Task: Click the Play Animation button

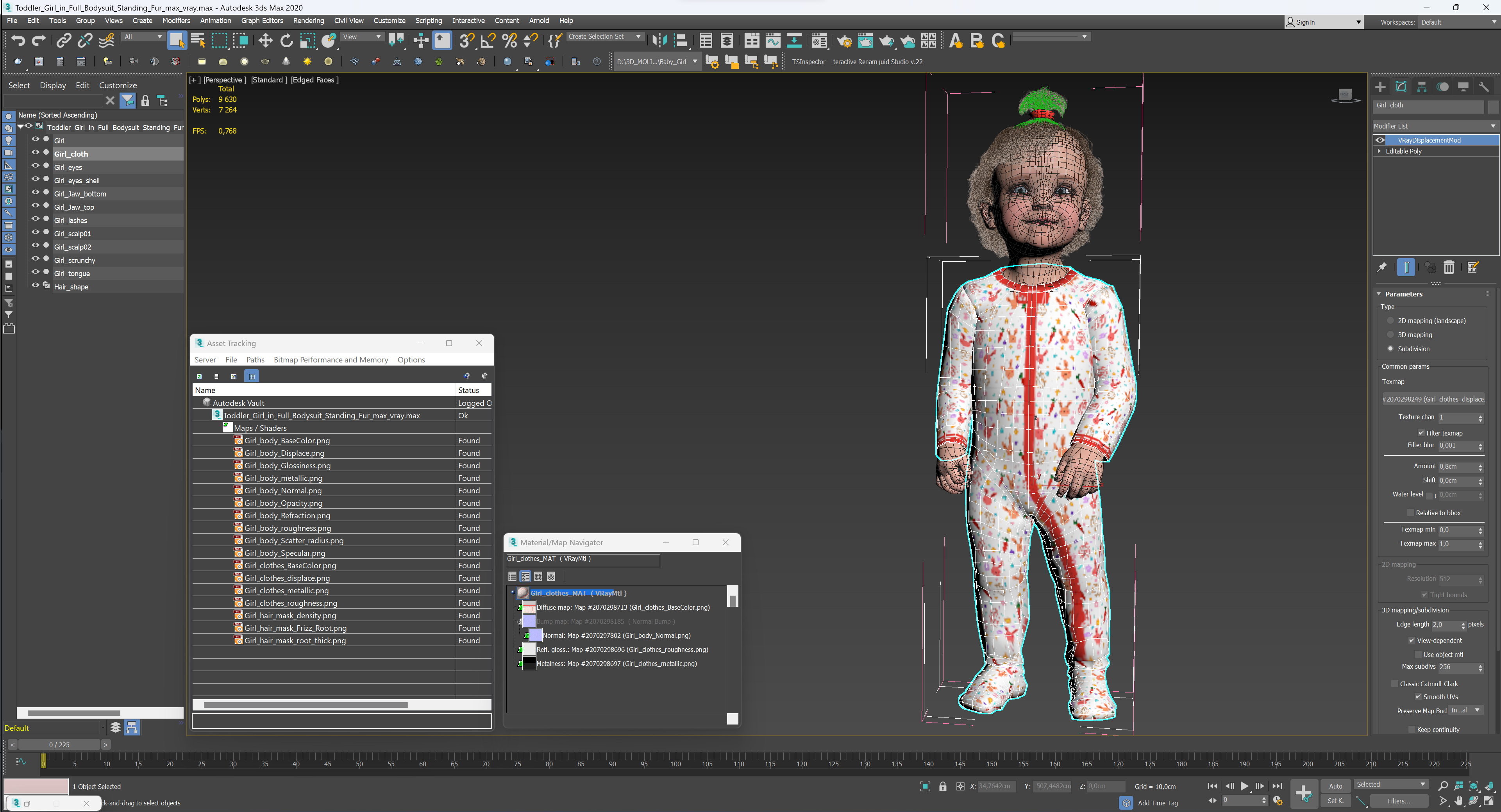Action: (x=1244, y=786)
